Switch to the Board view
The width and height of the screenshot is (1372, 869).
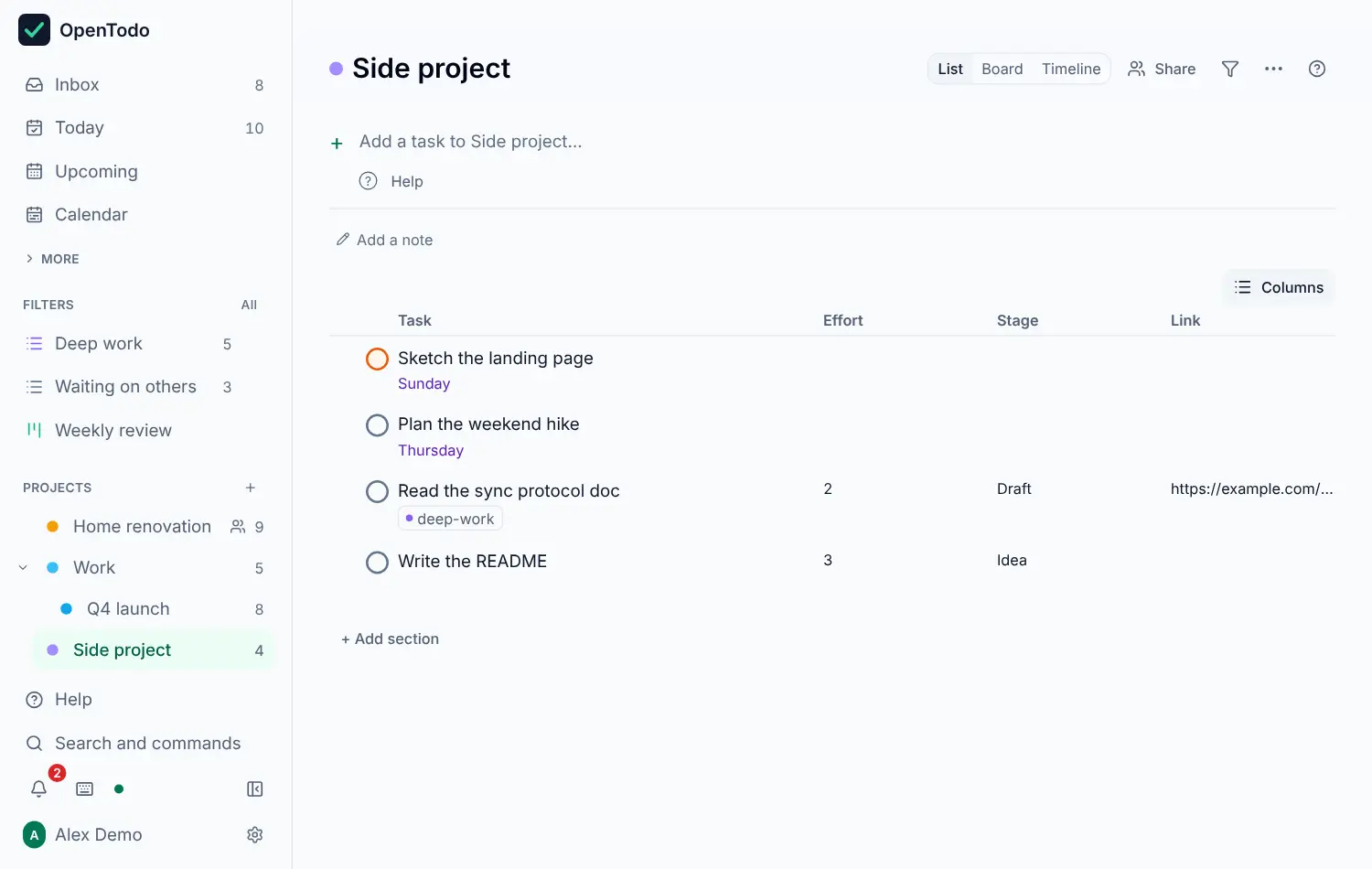coord(1002,69)
